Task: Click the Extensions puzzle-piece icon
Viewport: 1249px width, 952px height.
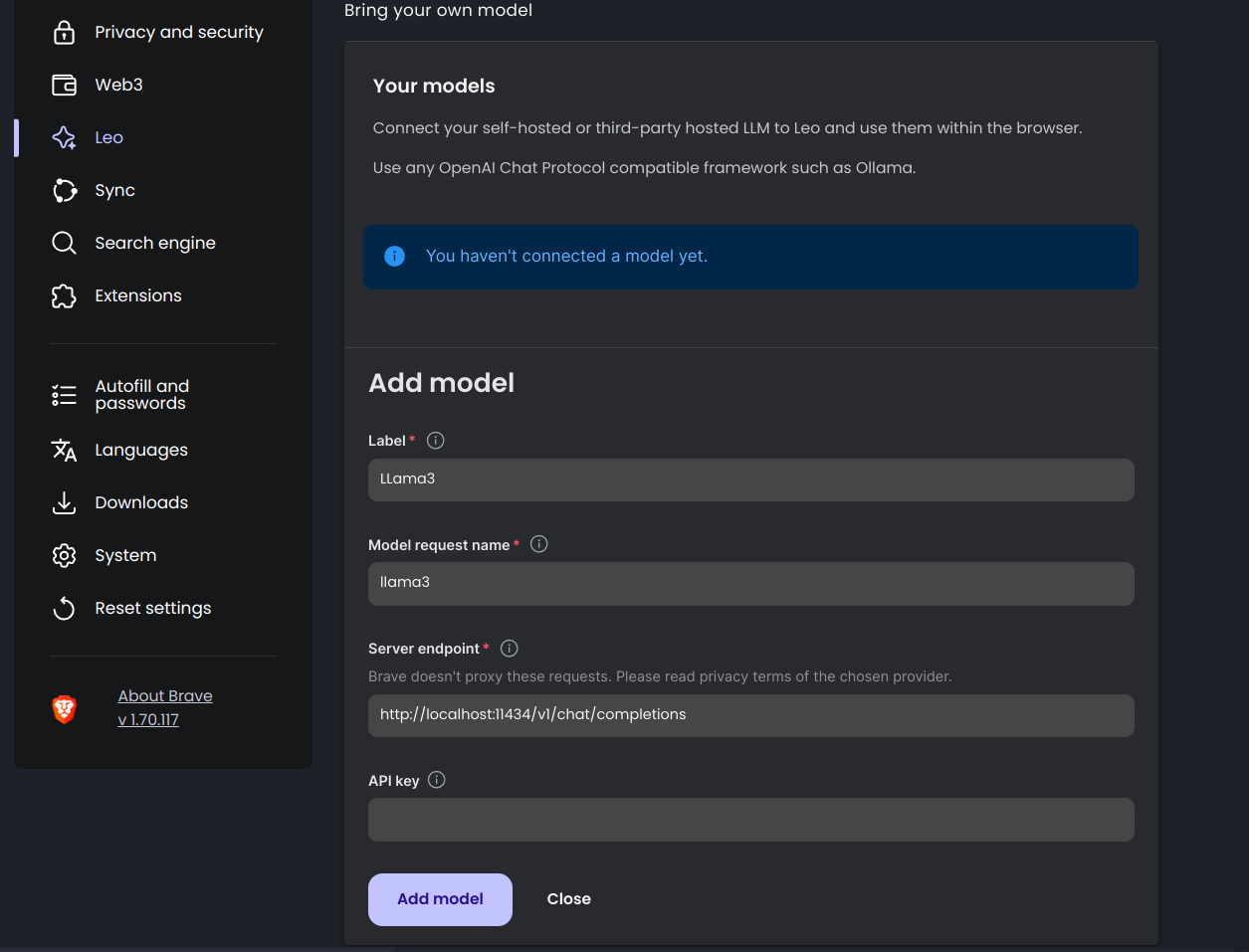Action: coord(64,295)
